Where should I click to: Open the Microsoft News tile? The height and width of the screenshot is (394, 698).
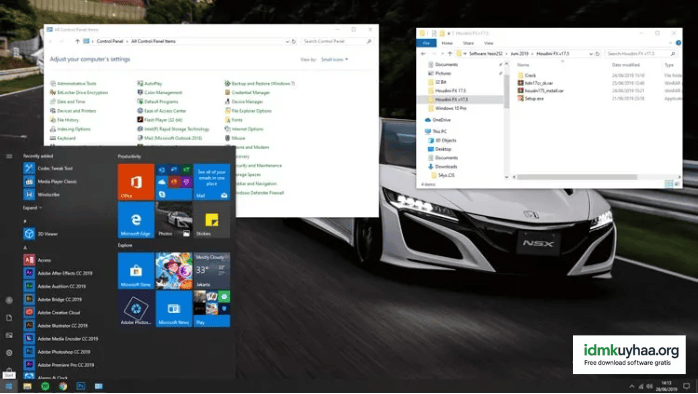pyautogui.click(x=174, y=309)
